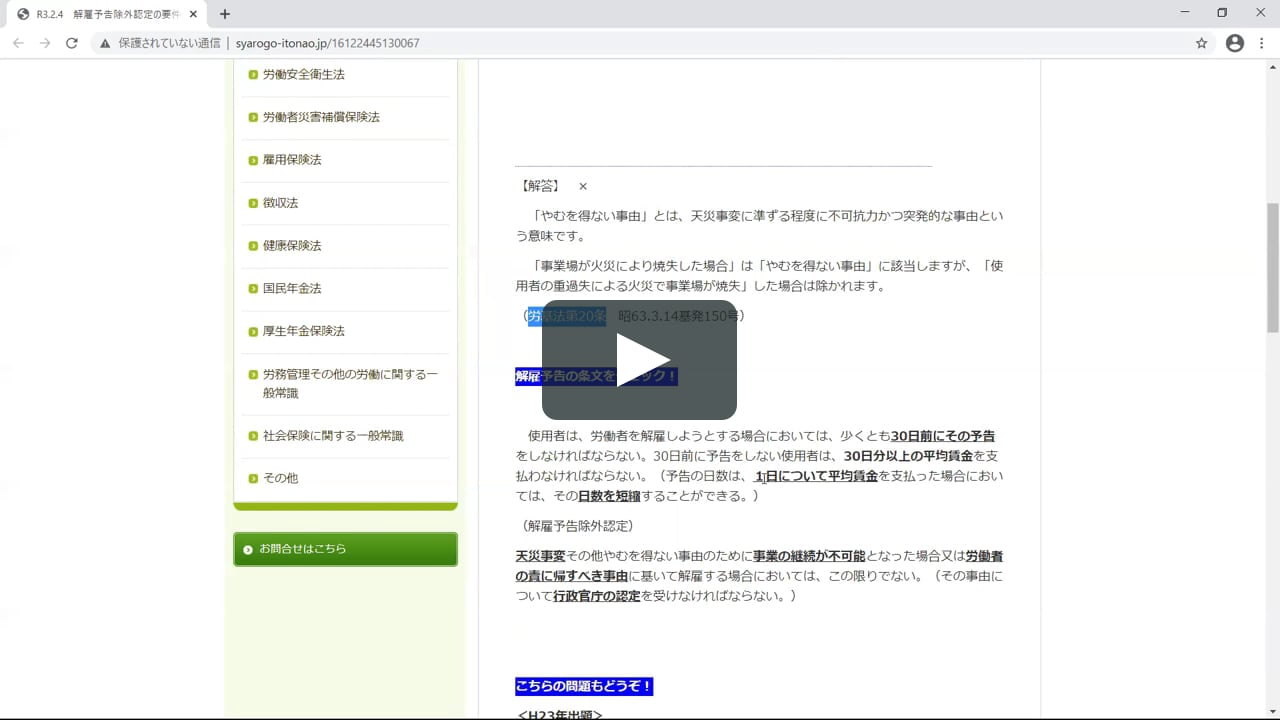Click the scrollbar down arrow

(x=1272, y=712)
